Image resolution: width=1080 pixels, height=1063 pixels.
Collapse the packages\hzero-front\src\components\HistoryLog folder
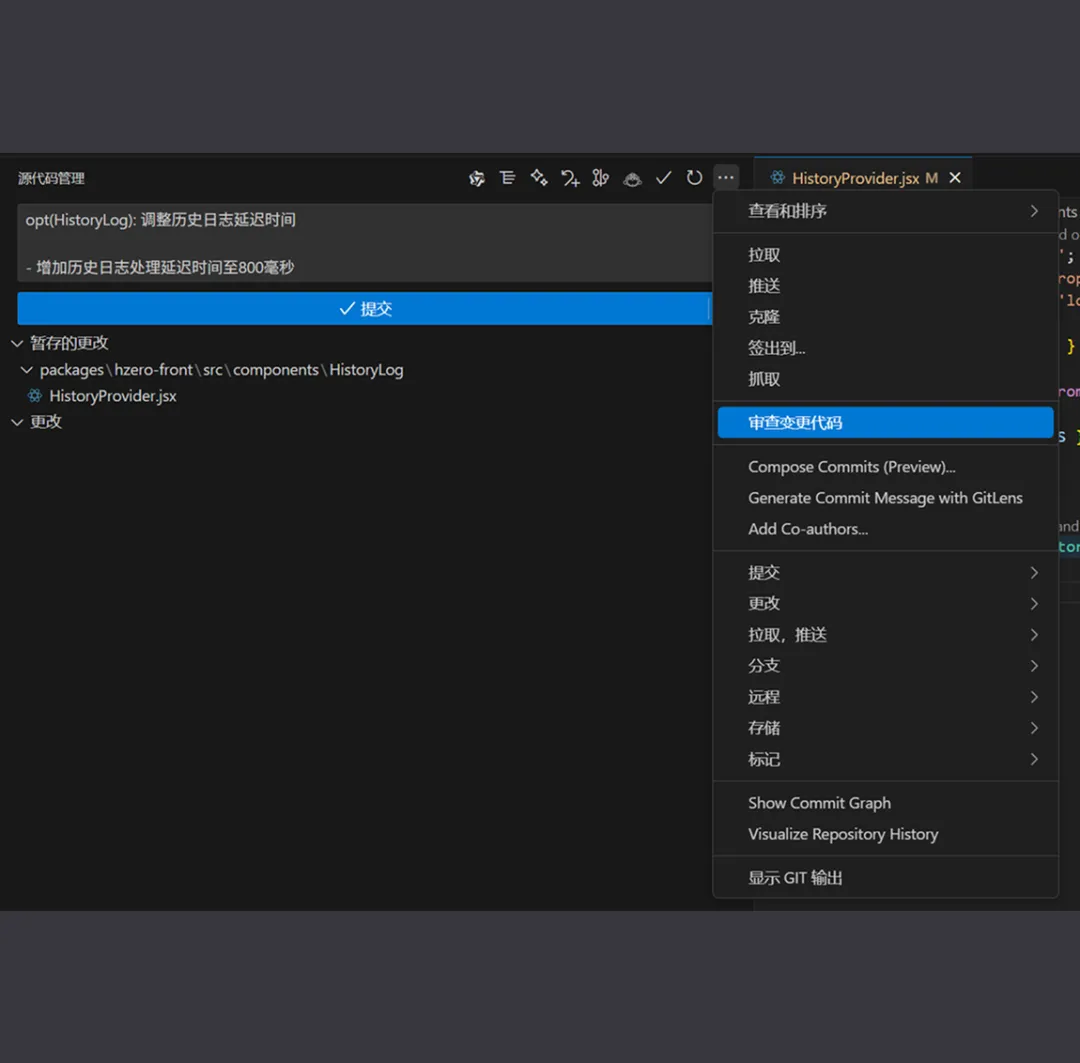pyautogui.click(x=26, y=370)
